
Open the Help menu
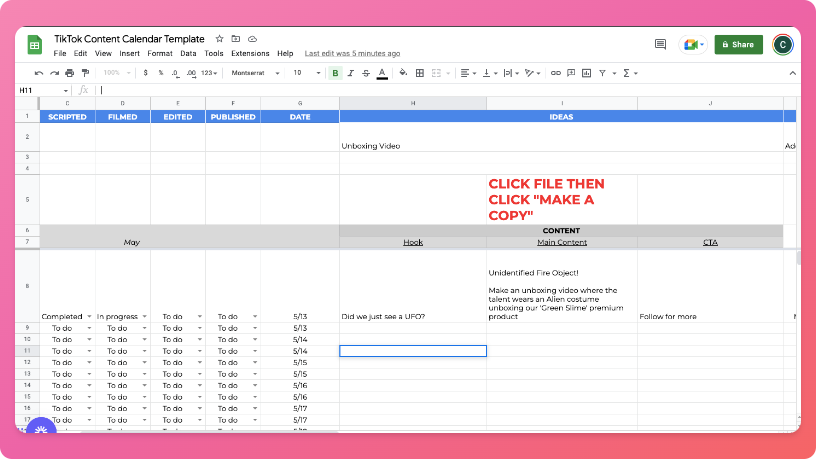(285, 54)
